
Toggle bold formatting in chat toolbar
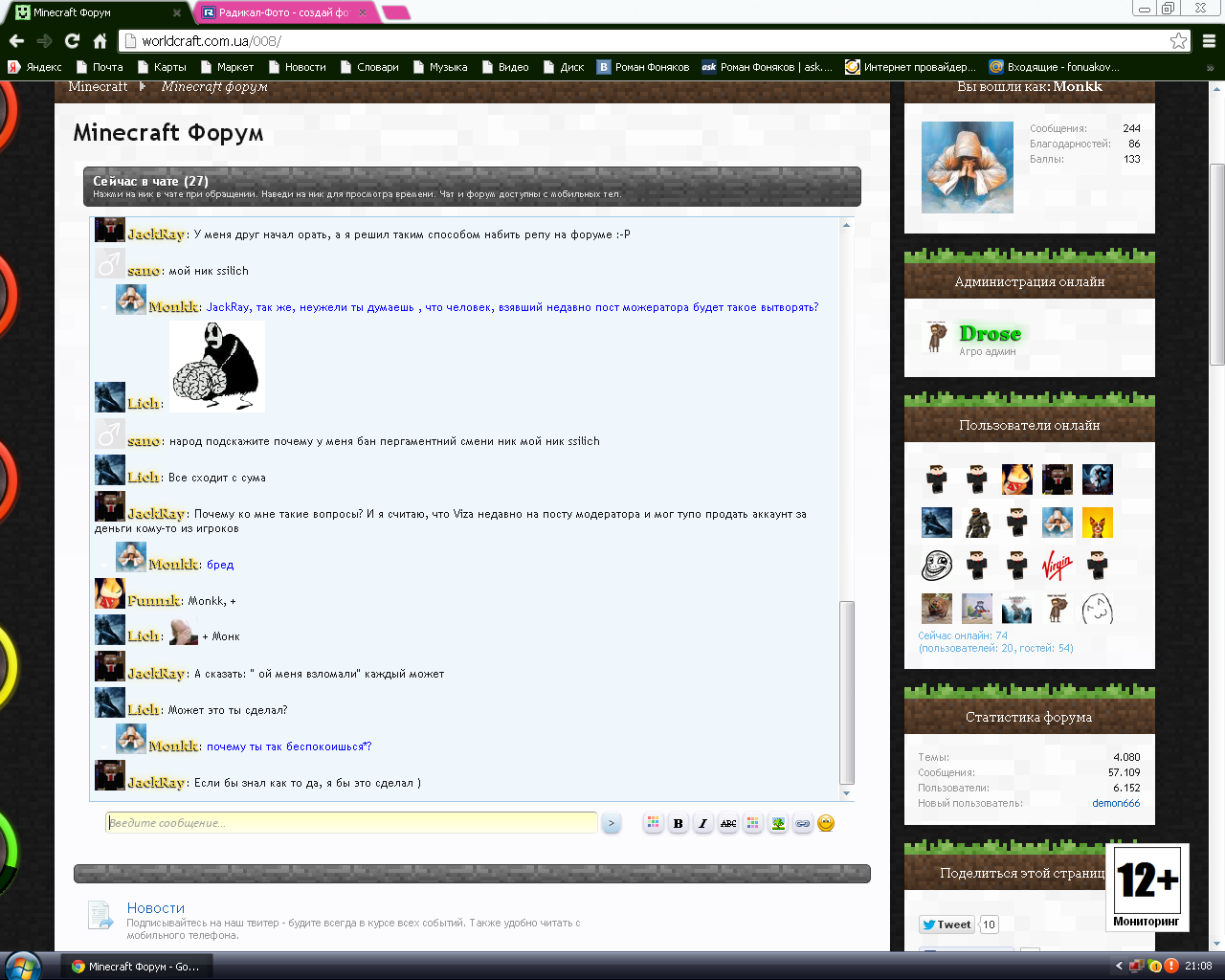point(679,823)
